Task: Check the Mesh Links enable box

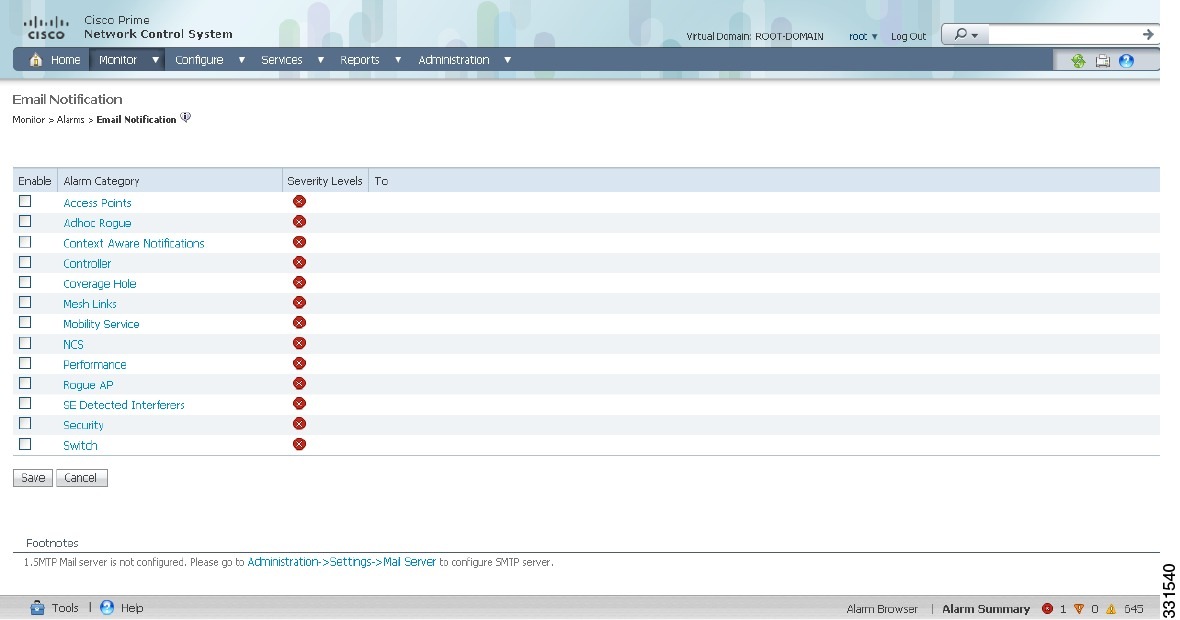Action: [x=25, y=302]
